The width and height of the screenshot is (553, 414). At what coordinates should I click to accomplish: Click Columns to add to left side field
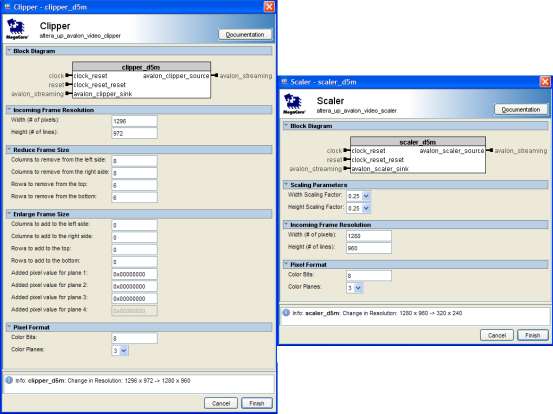(x=134, y=225)
